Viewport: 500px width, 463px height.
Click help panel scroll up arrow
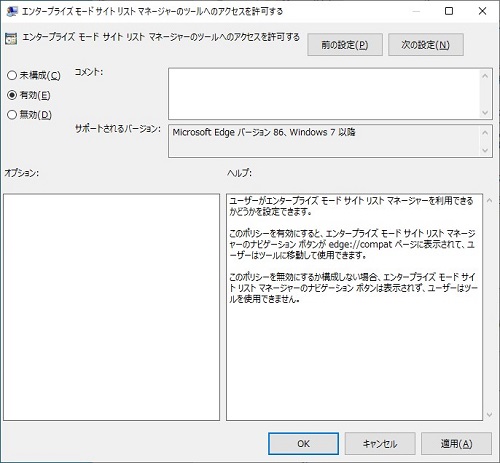[489, 200]
